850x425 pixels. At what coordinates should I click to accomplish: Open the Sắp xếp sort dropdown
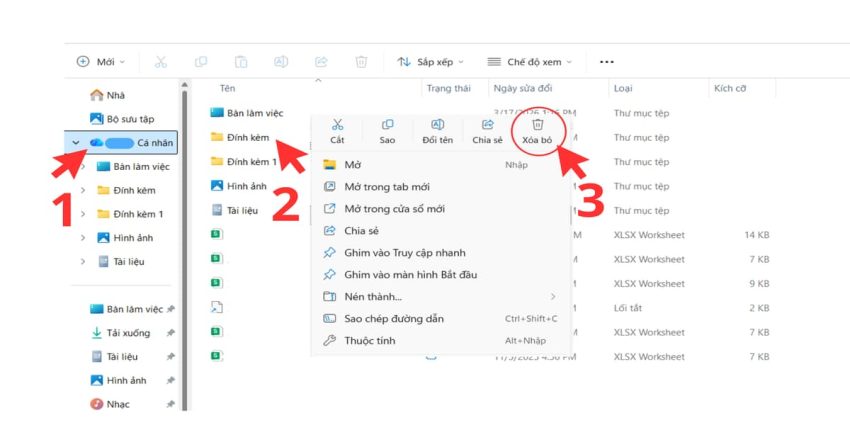(430, 62)
